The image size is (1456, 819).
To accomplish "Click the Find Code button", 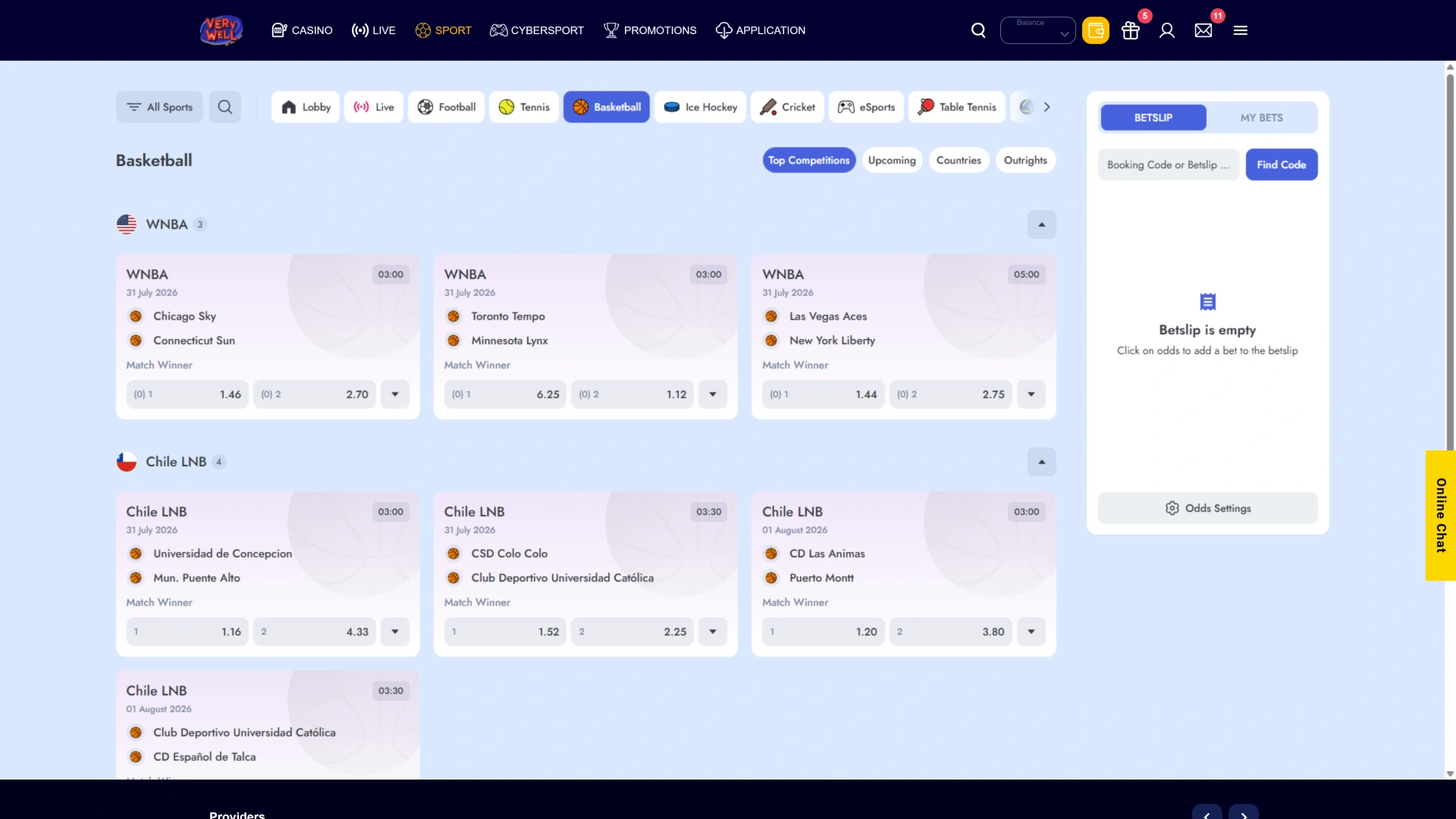I will (x=1282, y=165).
